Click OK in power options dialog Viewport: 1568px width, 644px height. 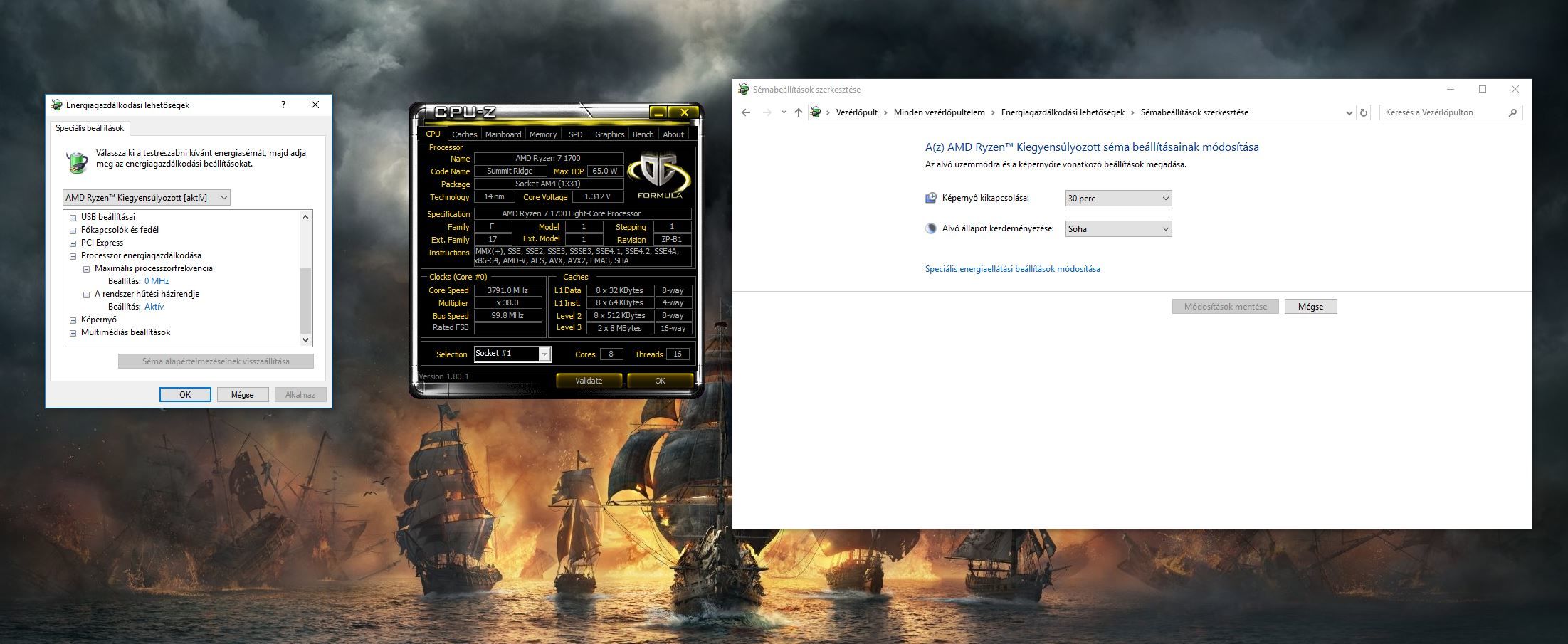tap(185, 395)
